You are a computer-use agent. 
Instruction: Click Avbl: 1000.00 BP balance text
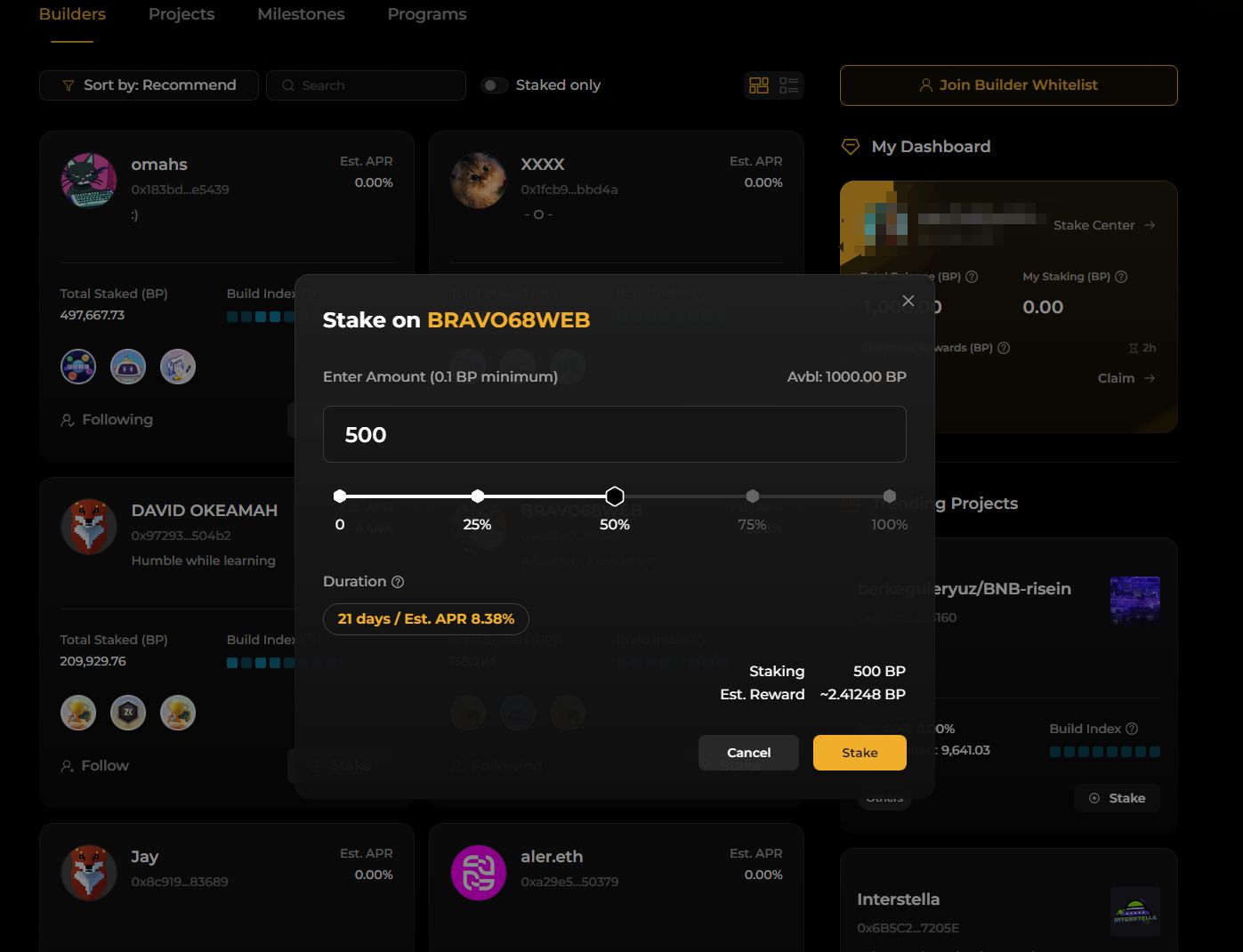[847, 377]
